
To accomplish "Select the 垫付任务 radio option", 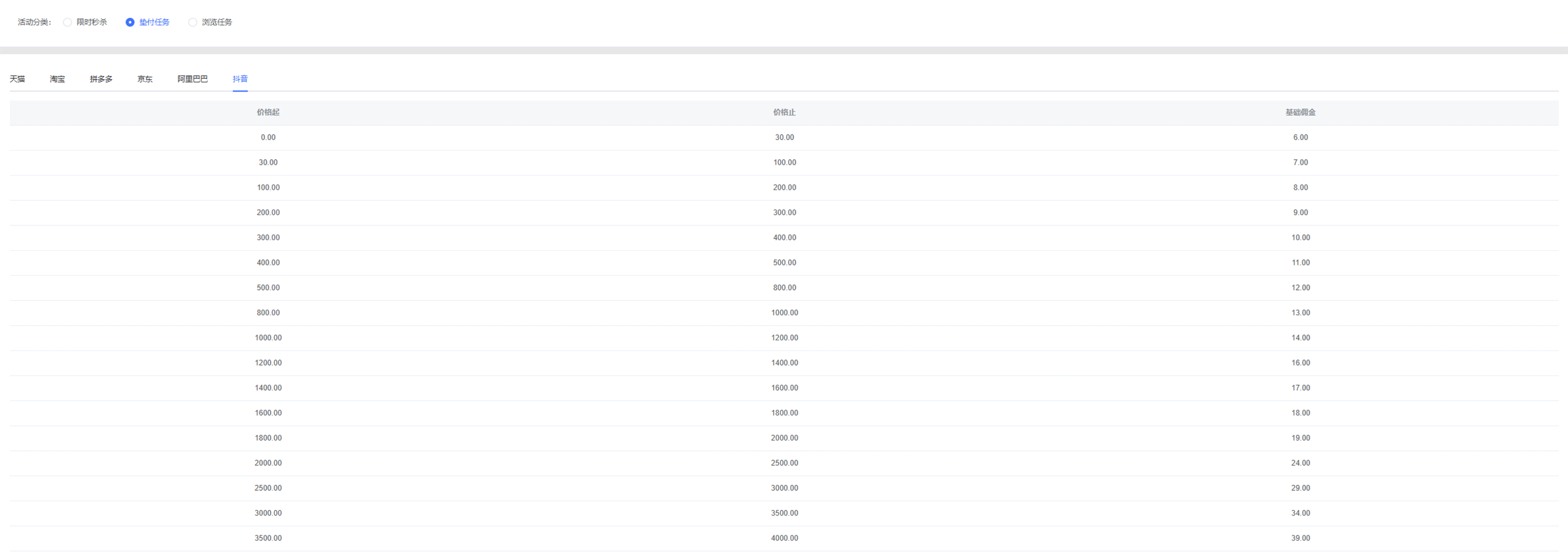I will pos(130,22).
